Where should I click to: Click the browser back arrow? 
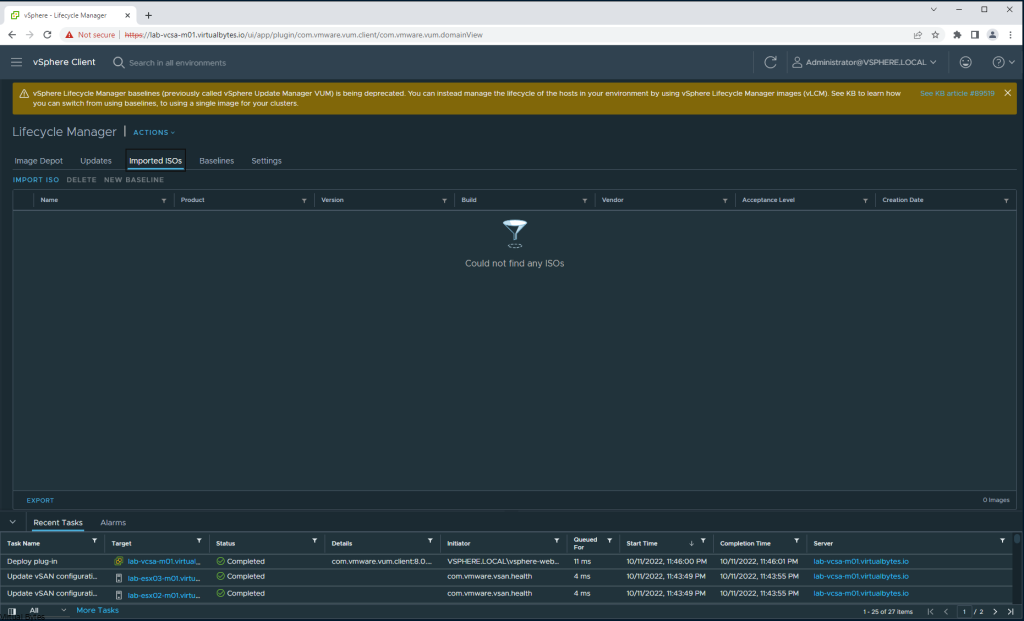click(12, 35)
